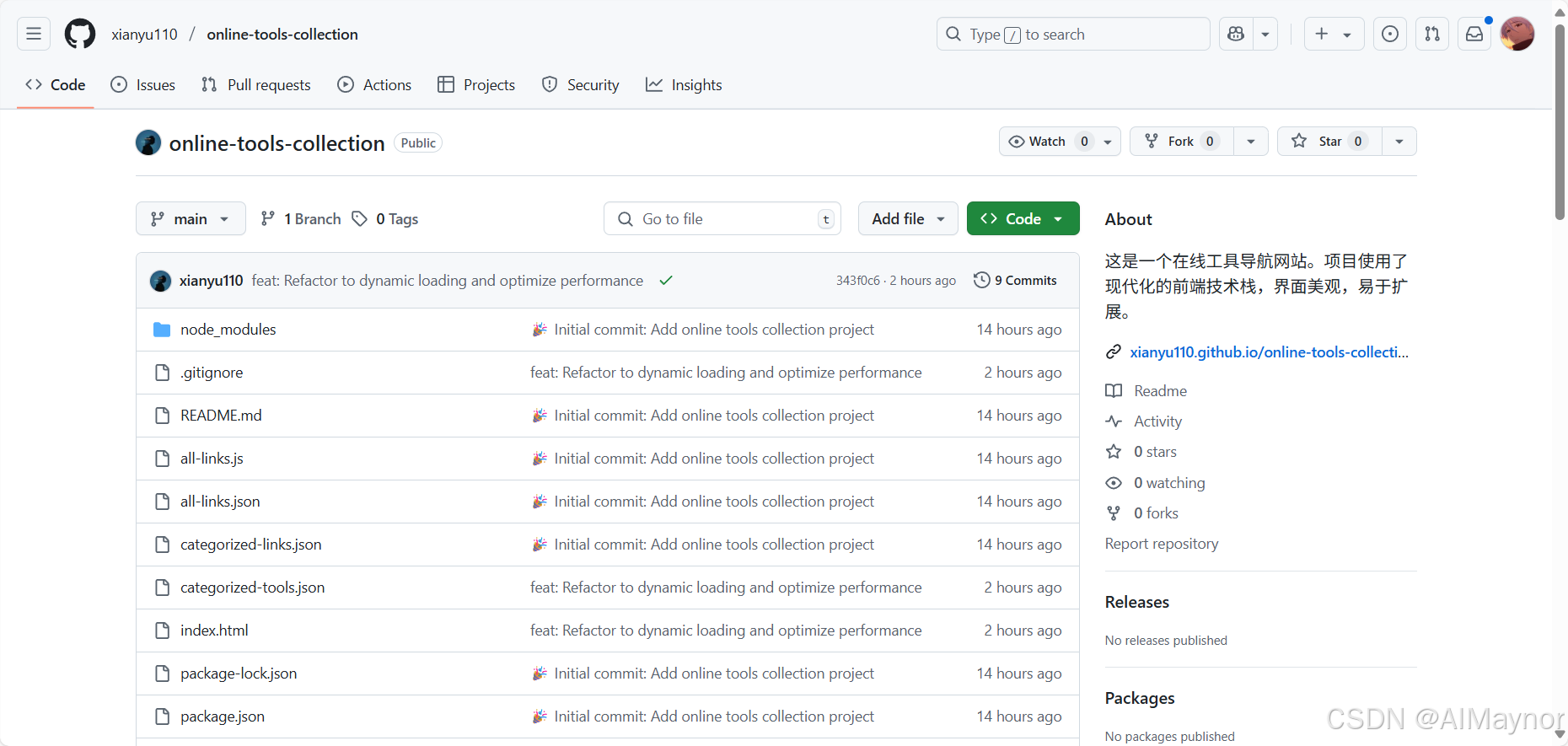Open the package.json file
Screen dimensions: 1568x746
click(x=223, y=716)
